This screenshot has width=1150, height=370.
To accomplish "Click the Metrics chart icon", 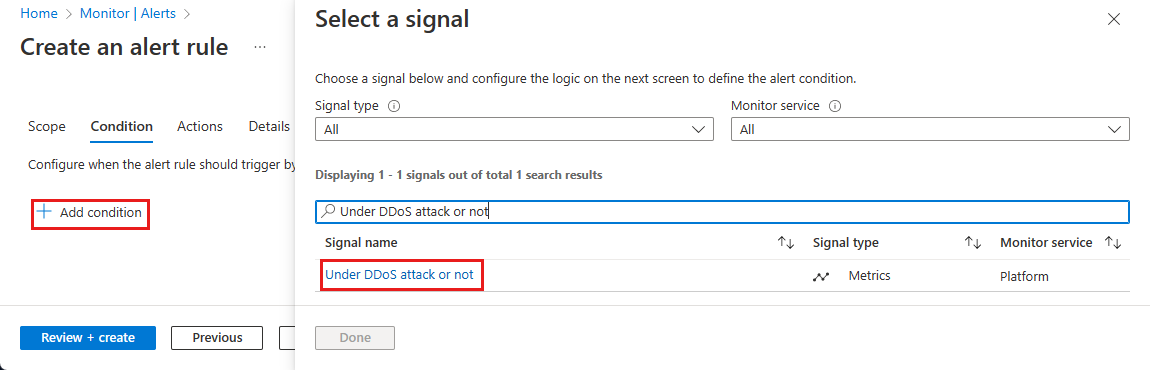I will (821, 277).
